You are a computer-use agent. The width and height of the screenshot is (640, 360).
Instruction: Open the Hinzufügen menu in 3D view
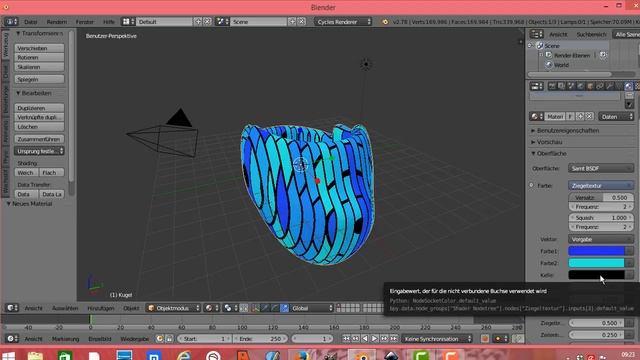click(x=101, y=308)
